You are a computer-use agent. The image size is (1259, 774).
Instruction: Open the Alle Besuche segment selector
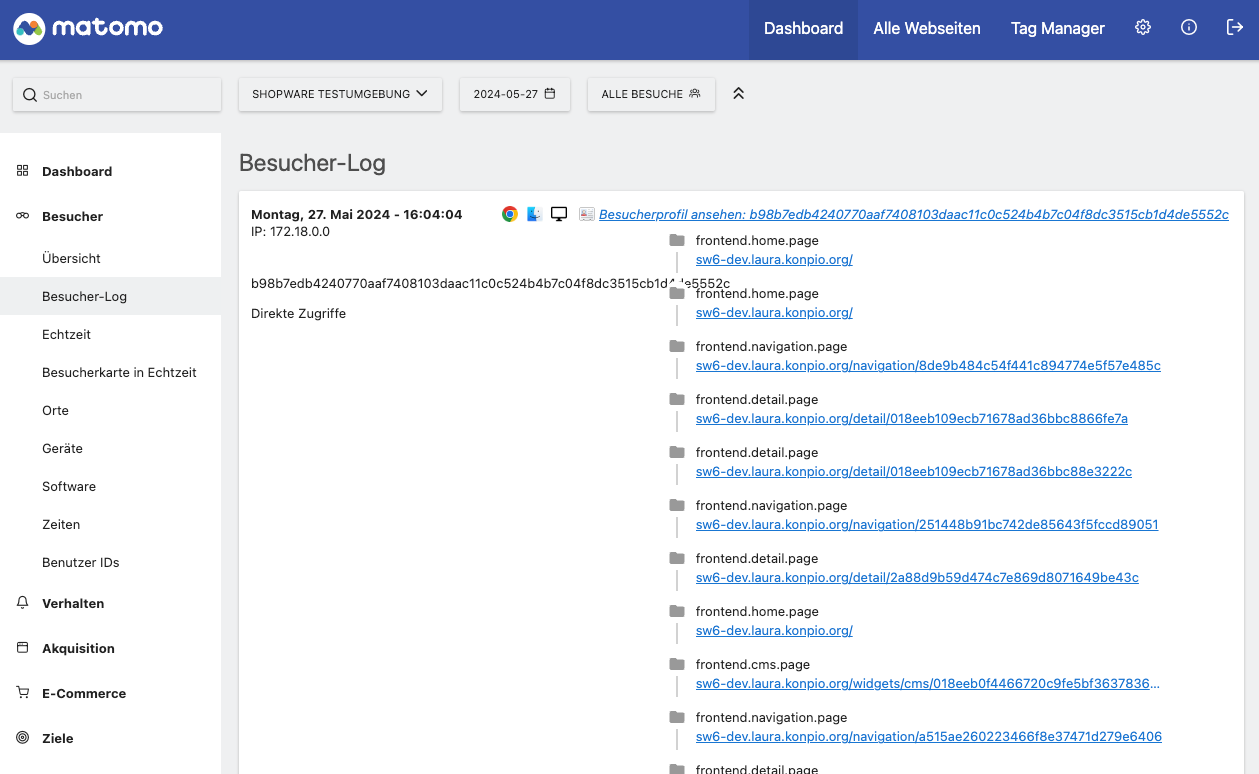[651, 94]
